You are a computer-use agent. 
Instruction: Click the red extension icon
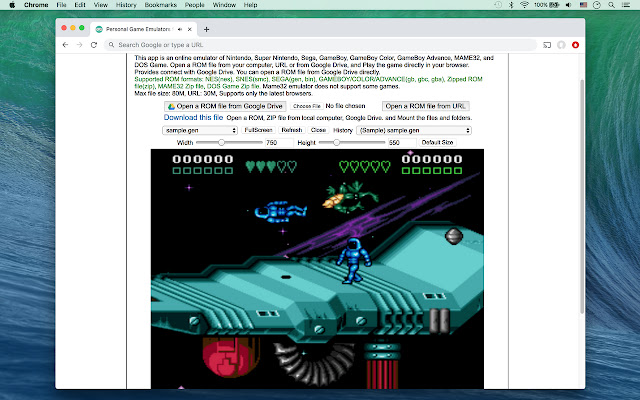pos(576,45)
